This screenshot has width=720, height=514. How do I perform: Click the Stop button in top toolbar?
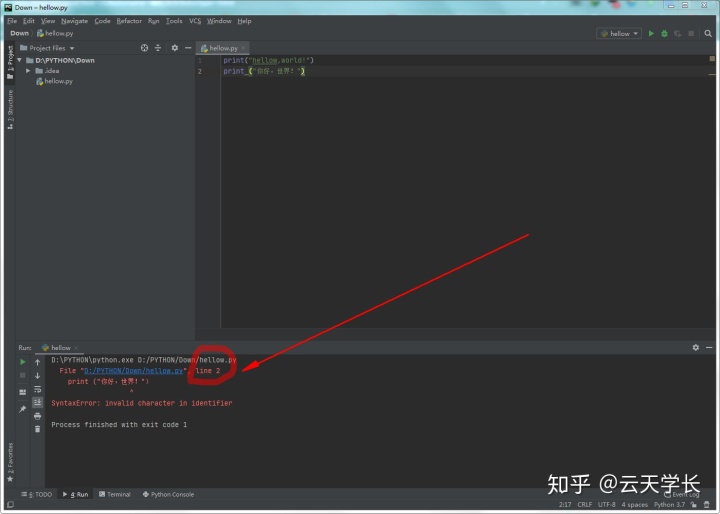coord(691,34)
